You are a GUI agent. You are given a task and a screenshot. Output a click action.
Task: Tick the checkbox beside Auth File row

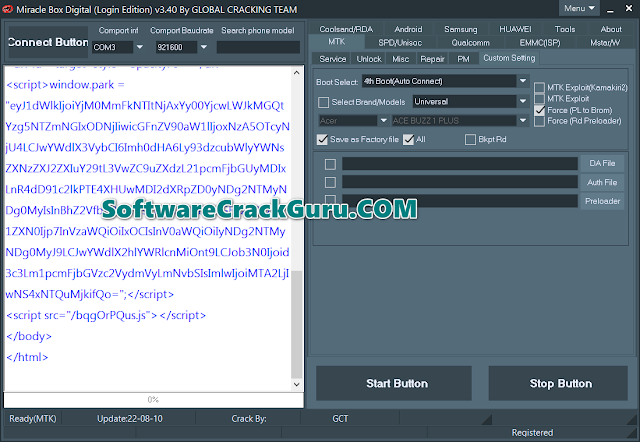330,182
